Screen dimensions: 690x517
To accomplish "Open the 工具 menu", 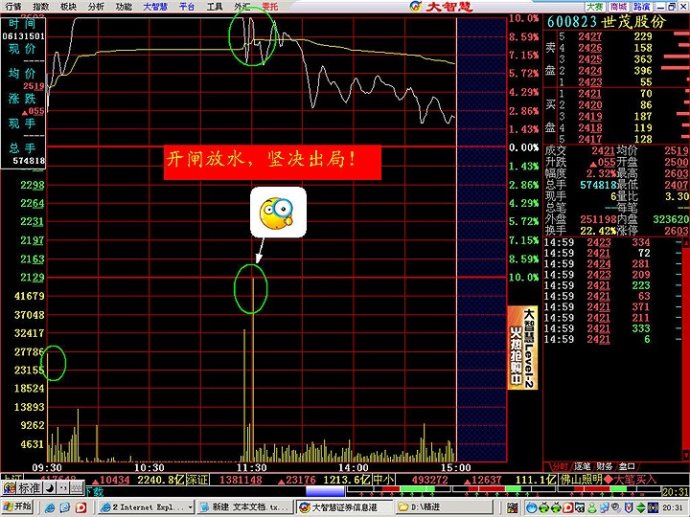I will coord(214,6).
